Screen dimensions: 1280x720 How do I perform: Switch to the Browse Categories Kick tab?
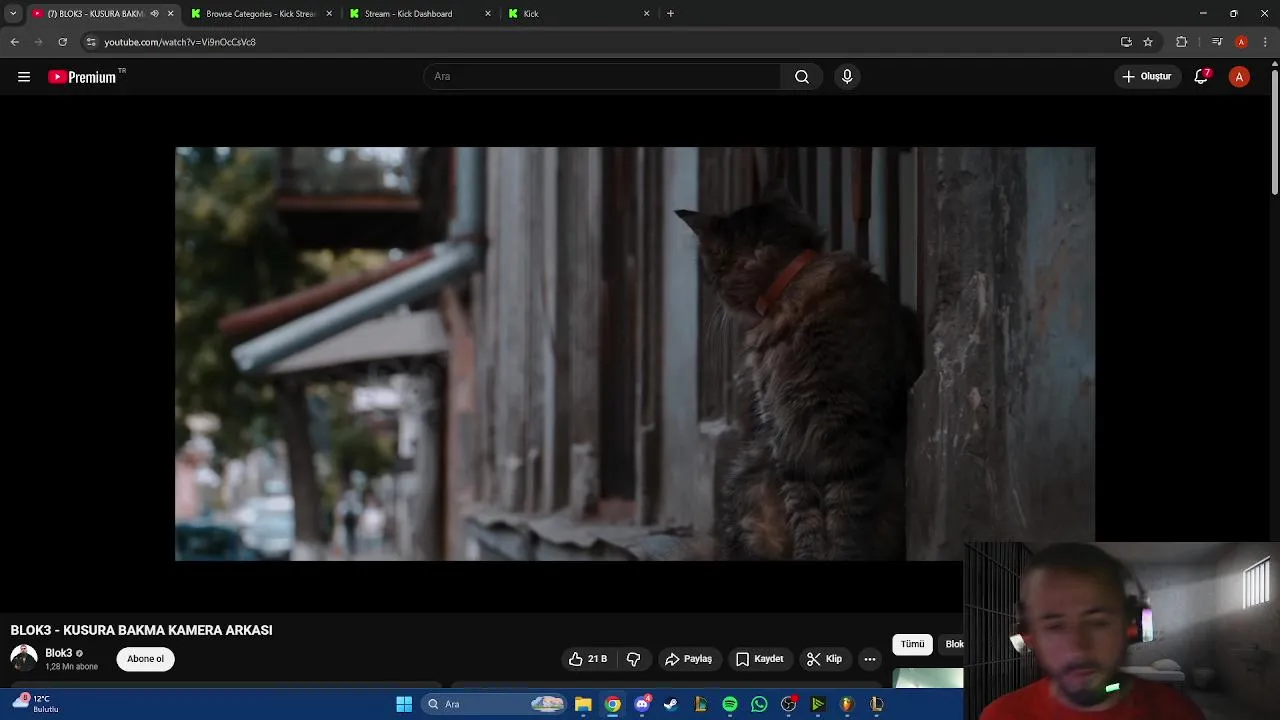pyautogui.click(x=262, y=14)
